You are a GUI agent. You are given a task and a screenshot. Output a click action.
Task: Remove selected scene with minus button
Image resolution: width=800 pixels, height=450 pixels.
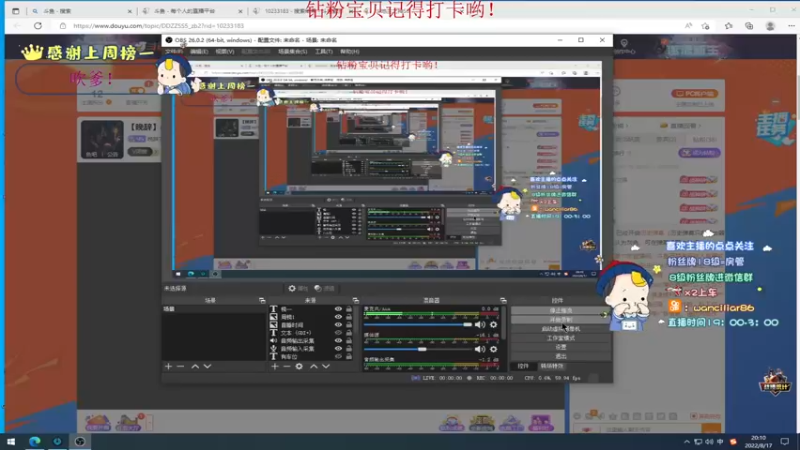(181, 366)
